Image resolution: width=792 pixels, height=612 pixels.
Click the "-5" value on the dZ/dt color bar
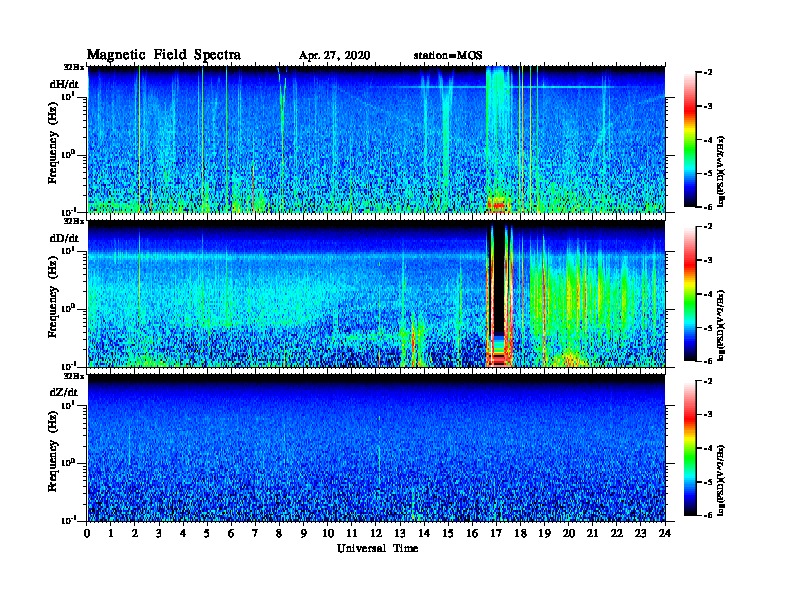coord(709,482)
